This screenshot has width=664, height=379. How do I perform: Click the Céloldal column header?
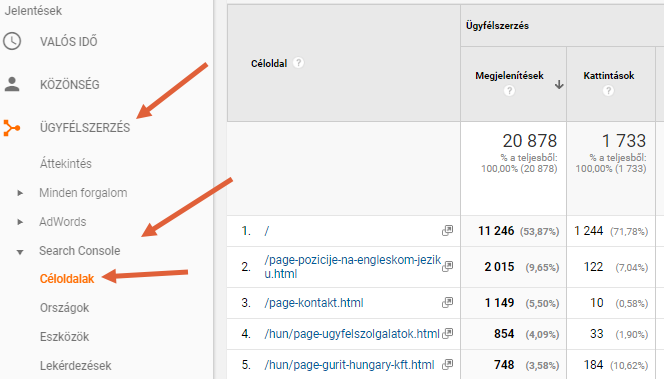pyautogui.click(x=269, y=64)
